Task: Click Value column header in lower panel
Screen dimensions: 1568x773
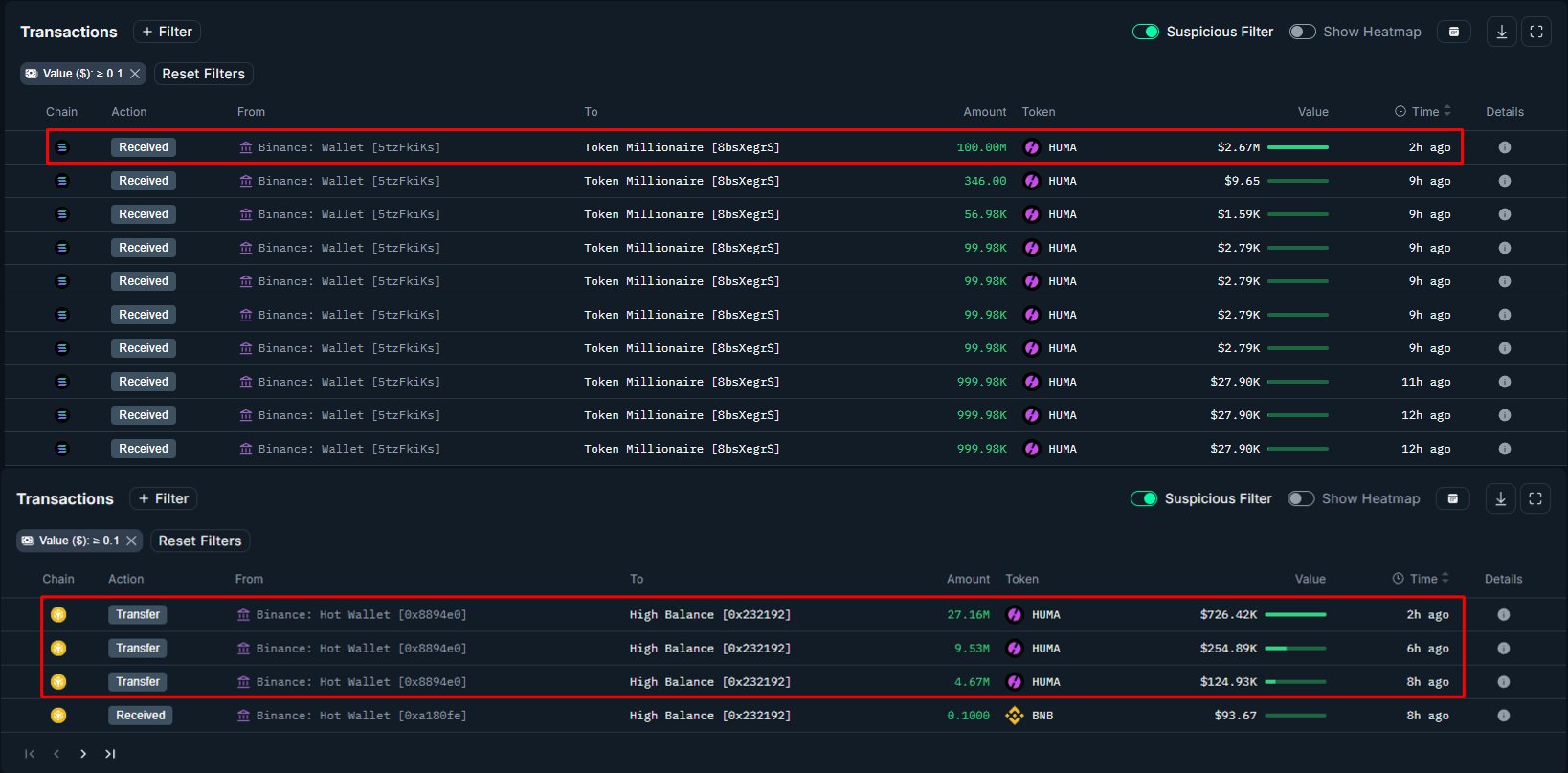Action: tap(1310, 579)
